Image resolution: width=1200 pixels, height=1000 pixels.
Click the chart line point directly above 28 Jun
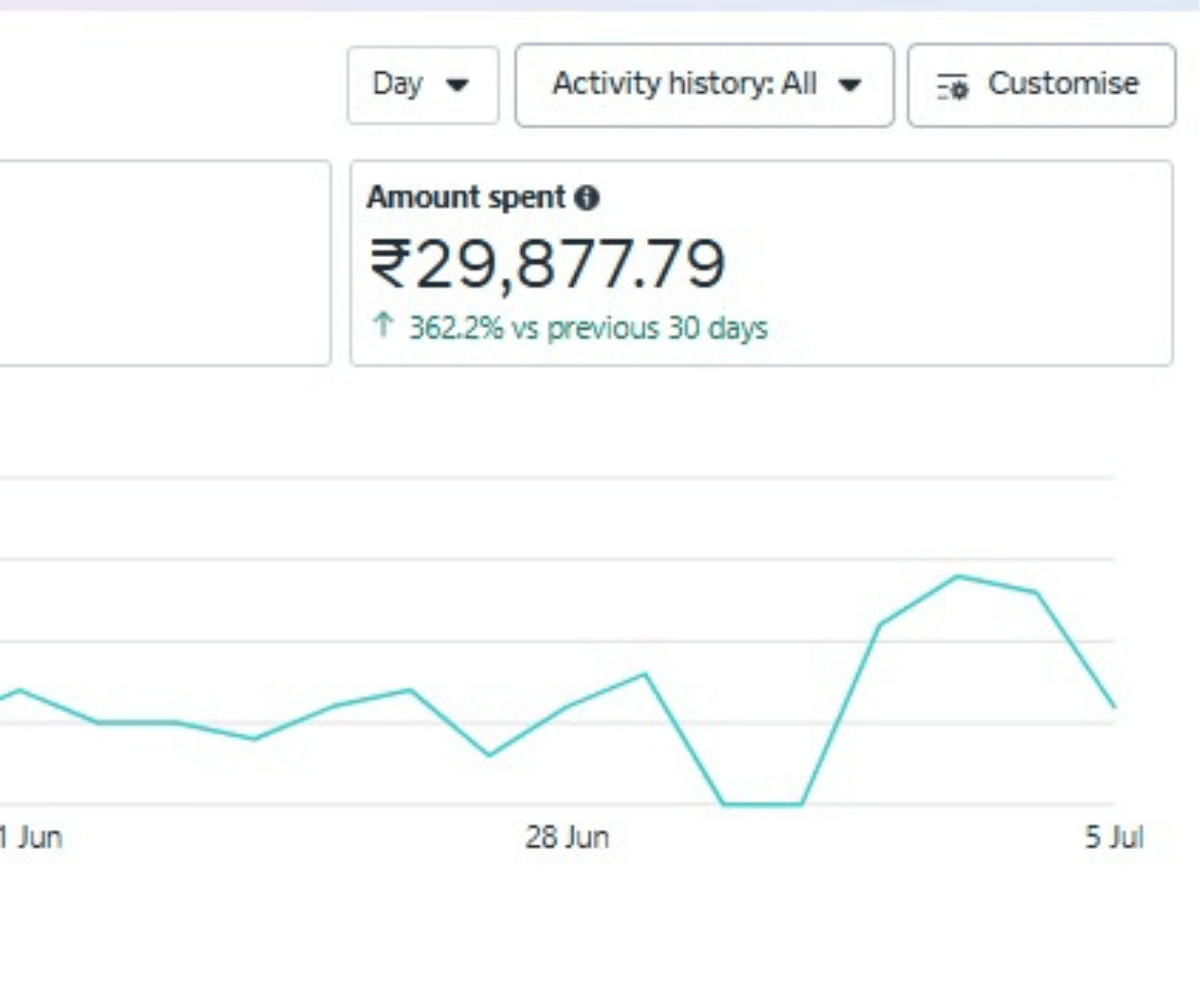pos(567,706)
